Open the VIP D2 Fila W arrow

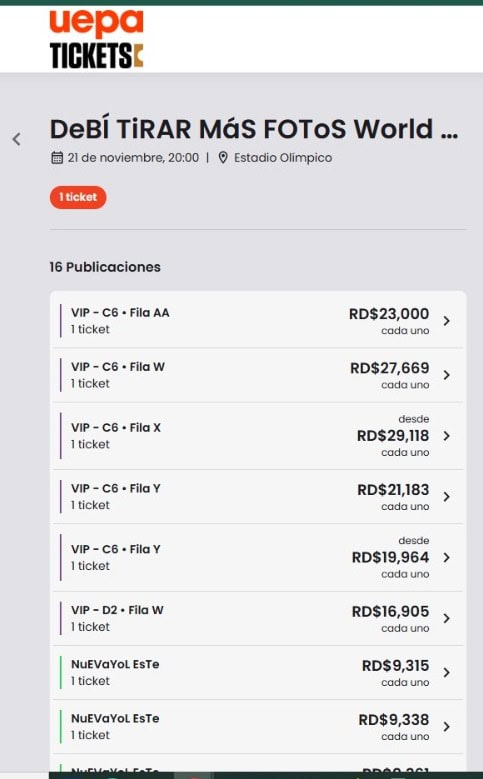tap(446, 619)
